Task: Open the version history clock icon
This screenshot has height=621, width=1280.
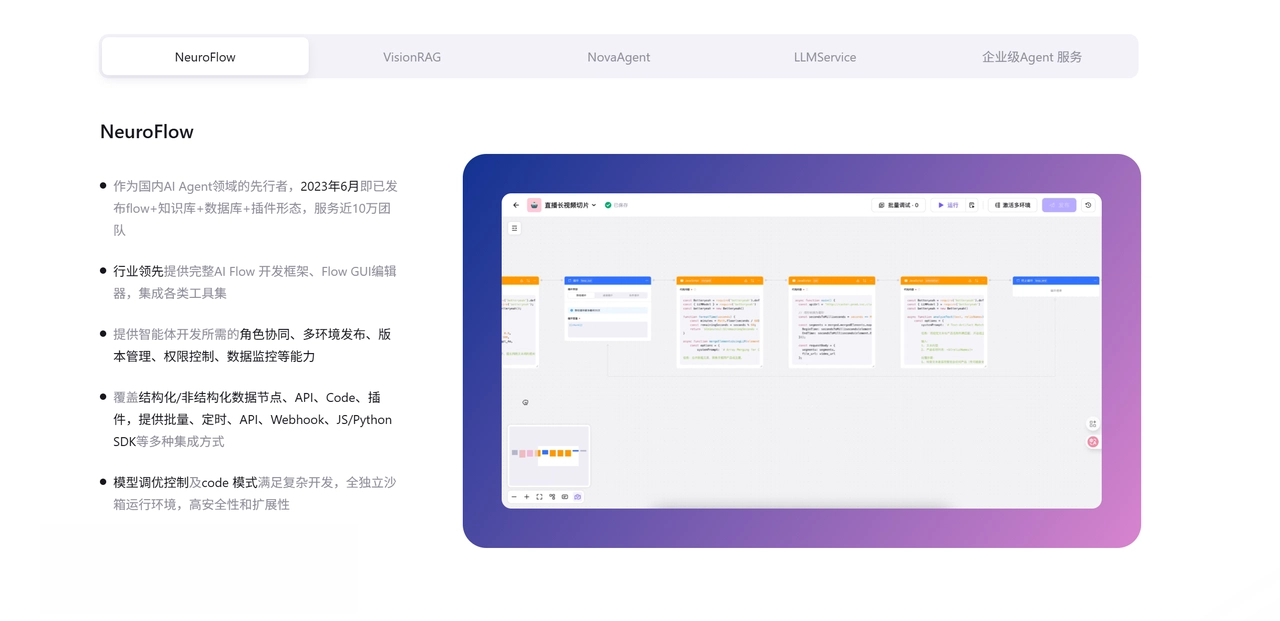Action: pyautogui.click(x=1088, y=205)
